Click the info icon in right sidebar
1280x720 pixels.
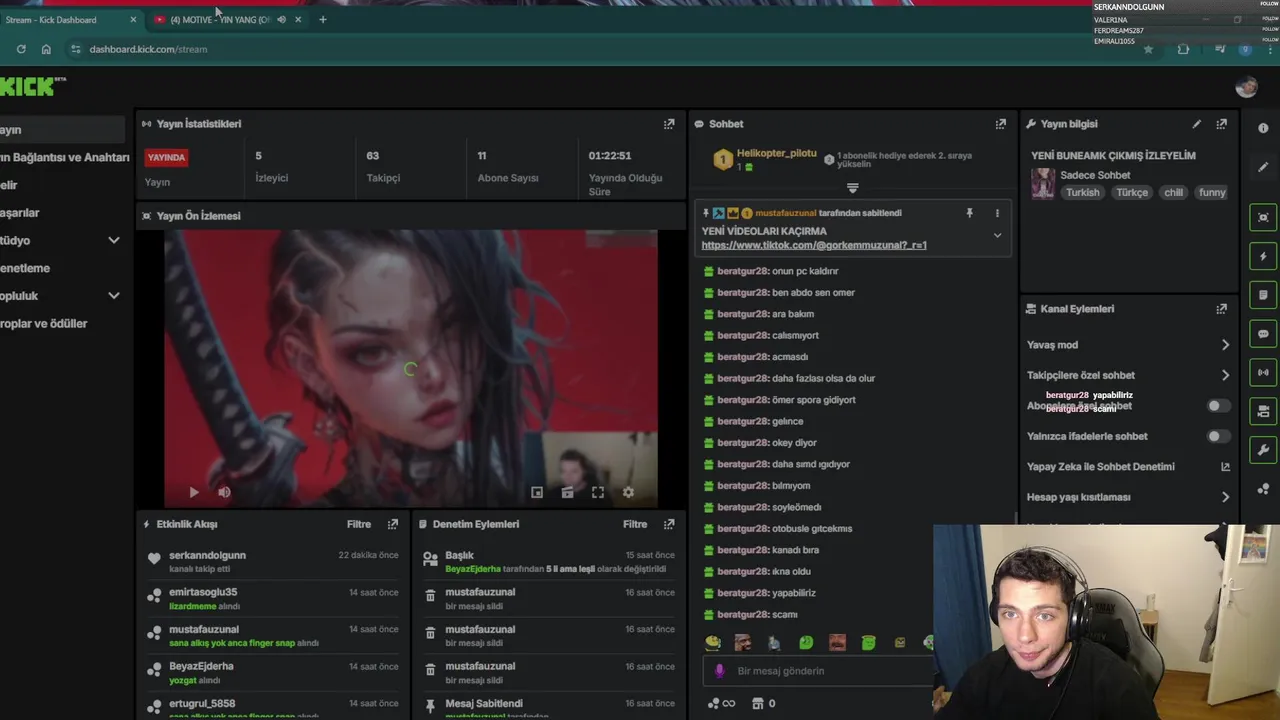[x=1263, y=129]
